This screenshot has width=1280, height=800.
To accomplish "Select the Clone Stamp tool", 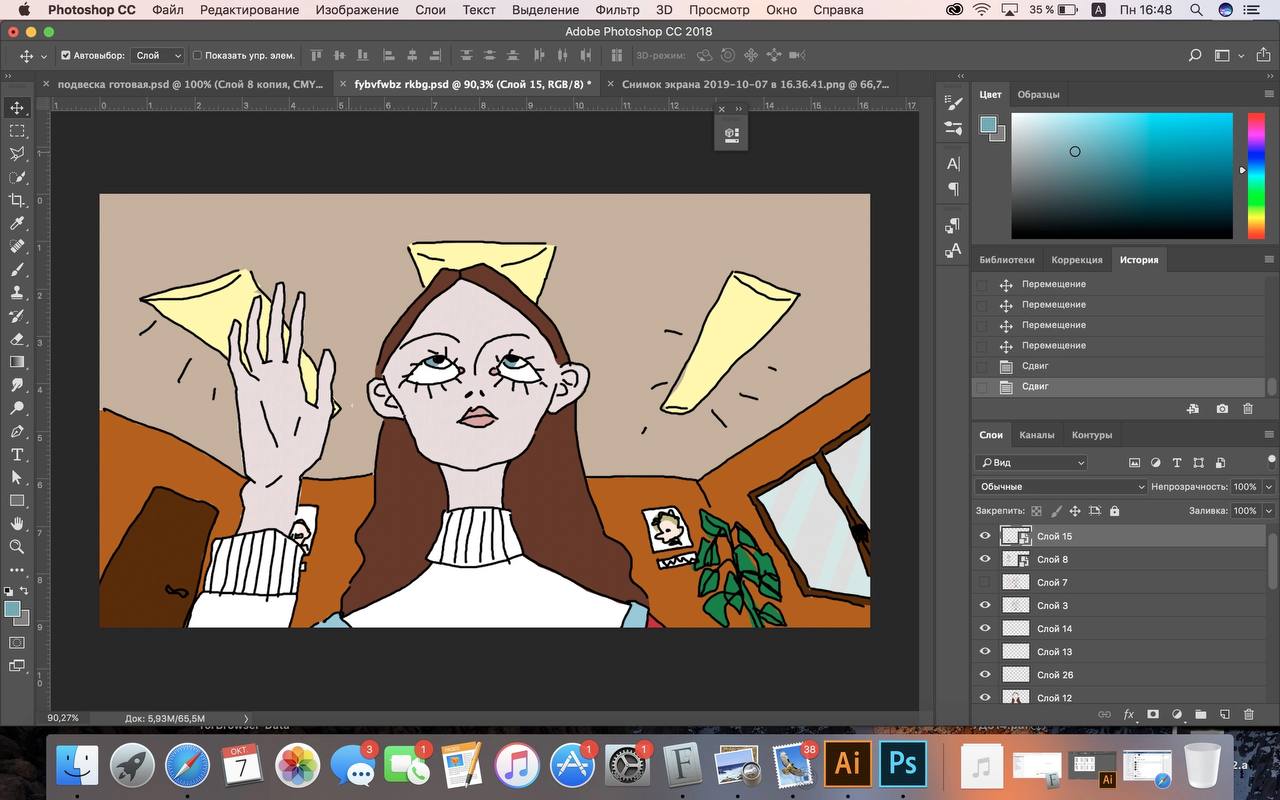I will (17, 292).
